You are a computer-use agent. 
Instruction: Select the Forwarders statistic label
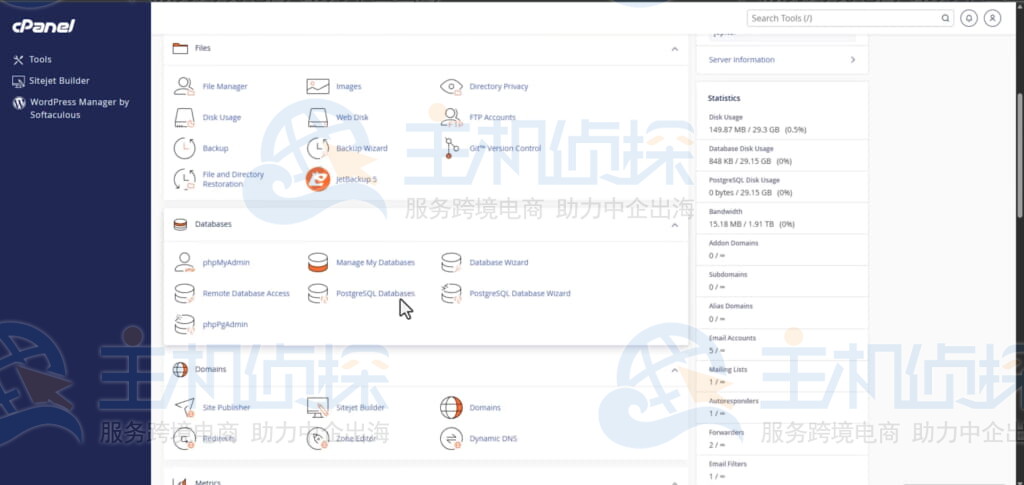coord(726,432)
